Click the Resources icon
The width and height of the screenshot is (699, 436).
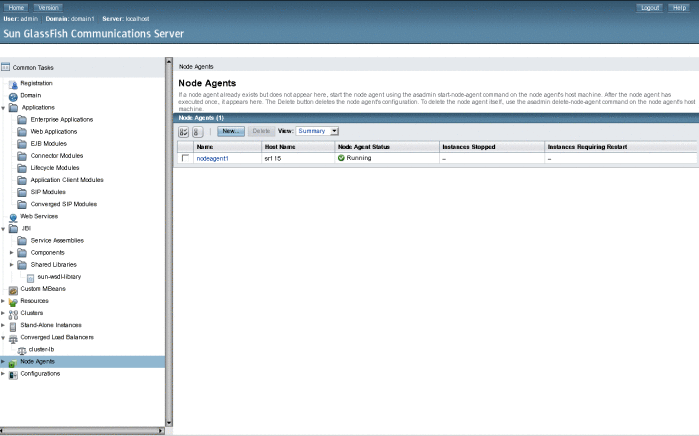pyautogui.click(x=13, y=302)
